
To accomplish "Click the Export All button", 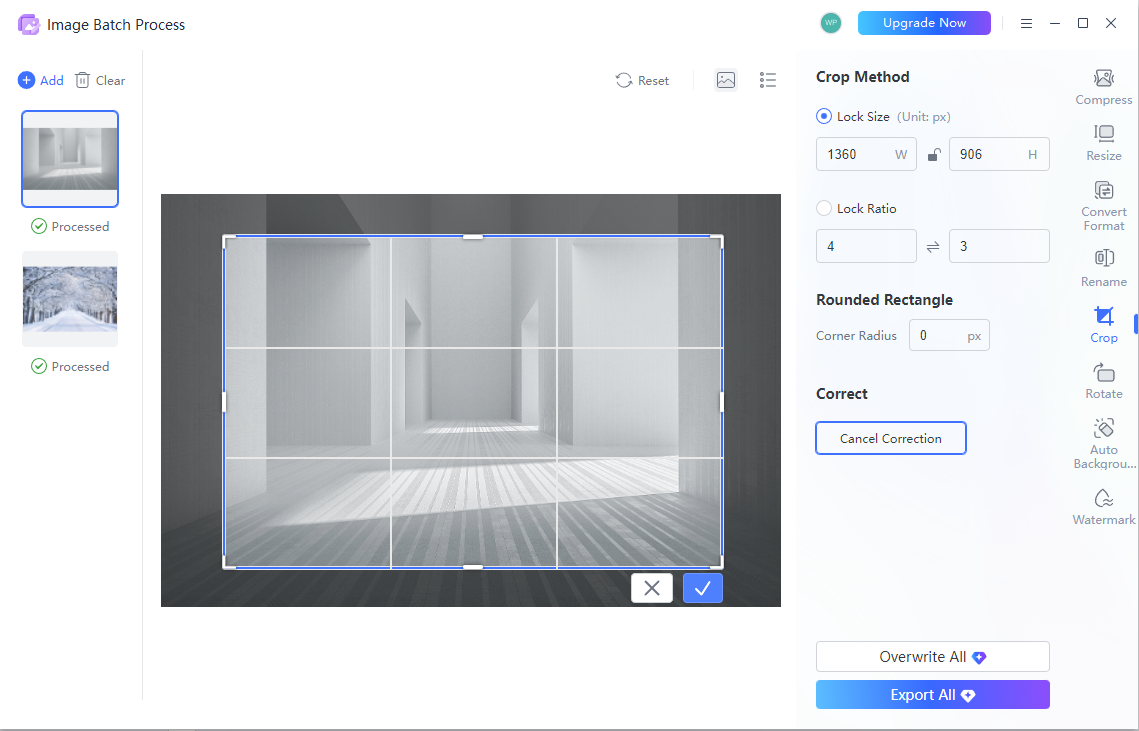I will (933, 695).
